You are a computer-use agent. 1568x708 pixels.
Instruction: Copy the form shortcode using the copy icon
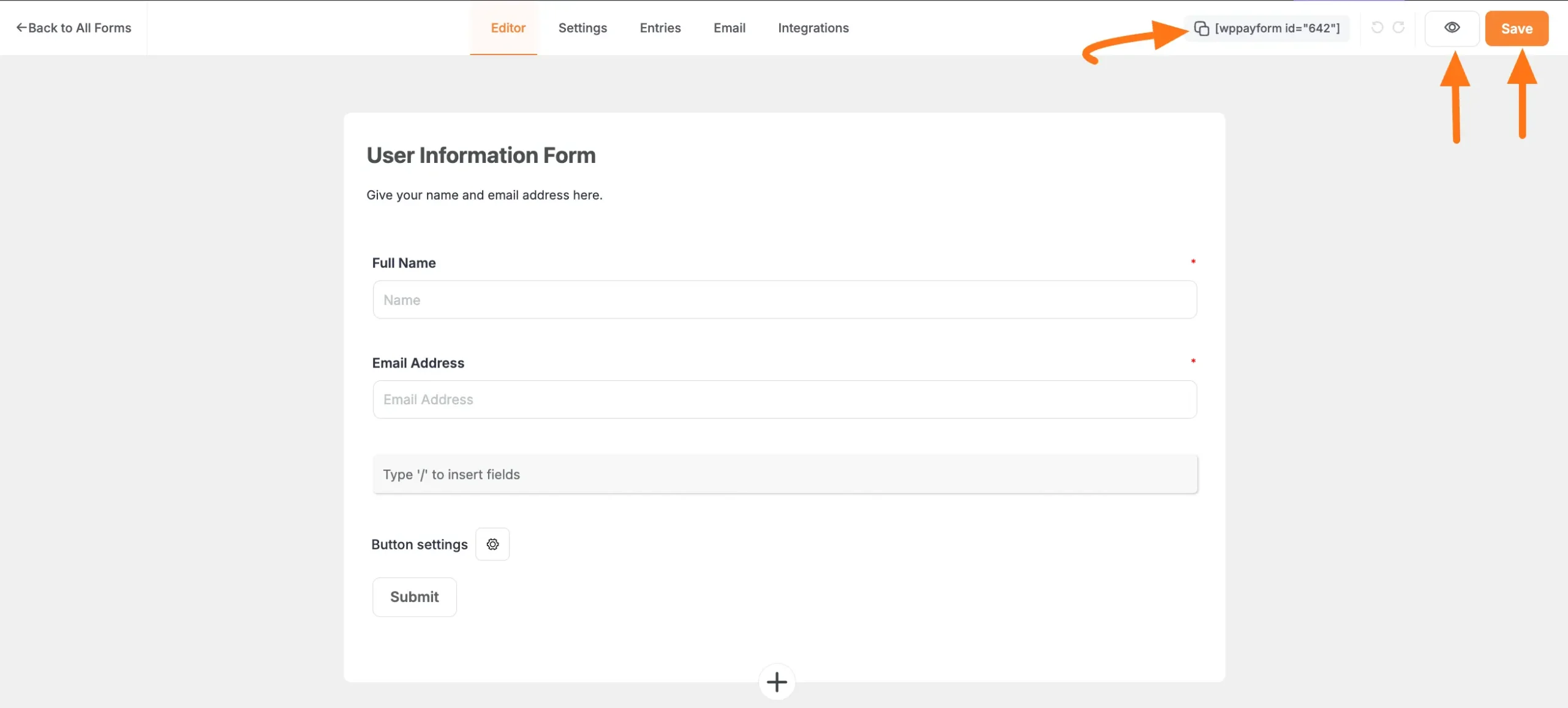pos(1201,28)
